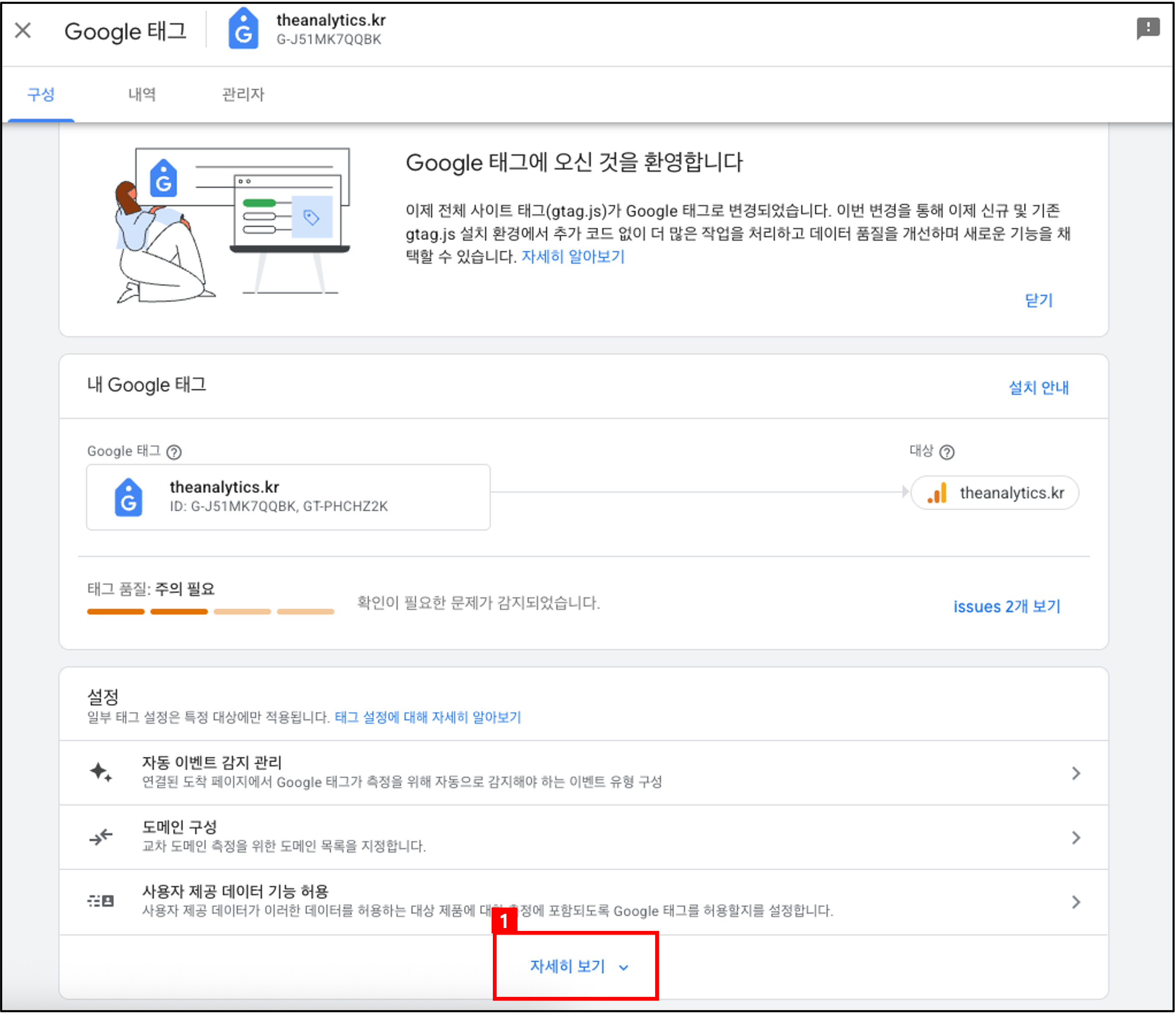The width and height of the screenshot is (1176, 1014).
Task: Open the 자세히 알아보기 link in welcome banner
Action: (x=573, y=257)
